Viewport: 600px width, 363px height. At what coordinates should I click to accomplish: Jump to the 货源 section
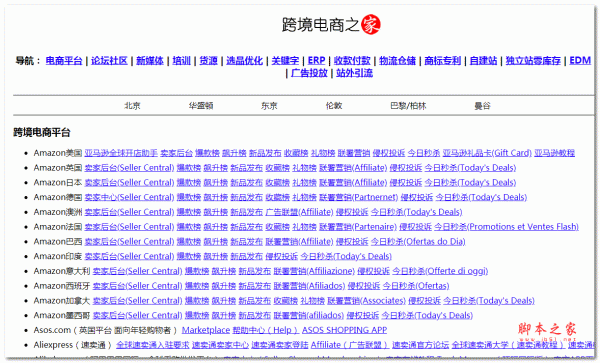coord(209,60)
